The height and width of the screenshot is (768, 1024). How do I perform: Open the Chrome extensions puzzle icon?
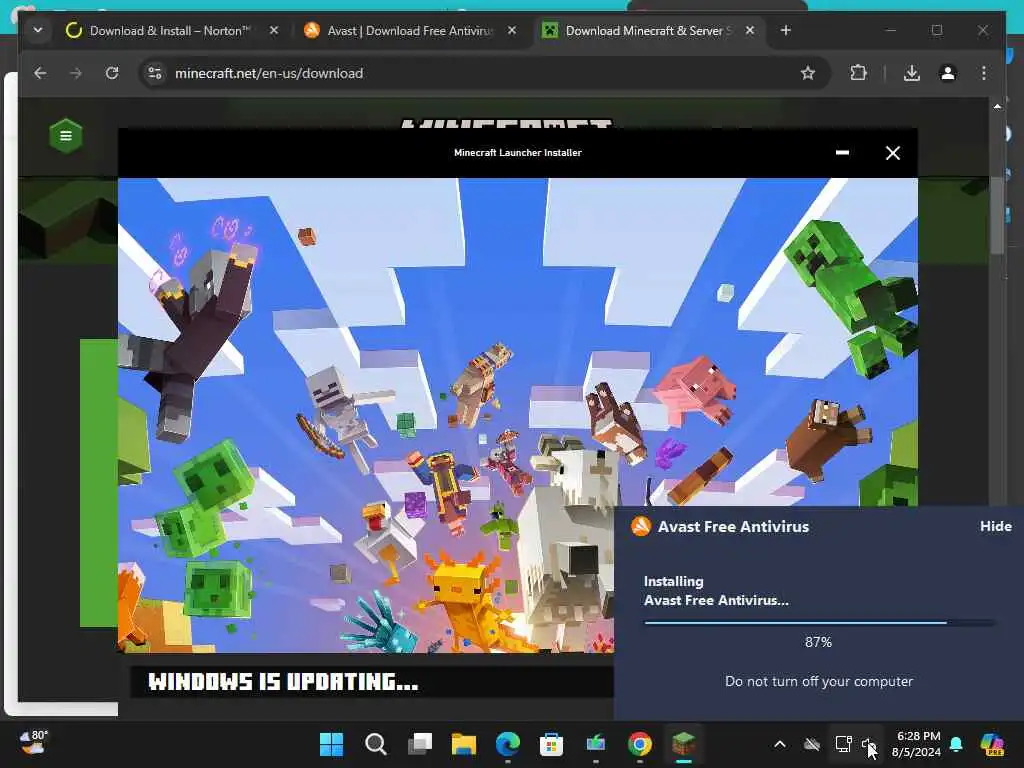[858, 73]
